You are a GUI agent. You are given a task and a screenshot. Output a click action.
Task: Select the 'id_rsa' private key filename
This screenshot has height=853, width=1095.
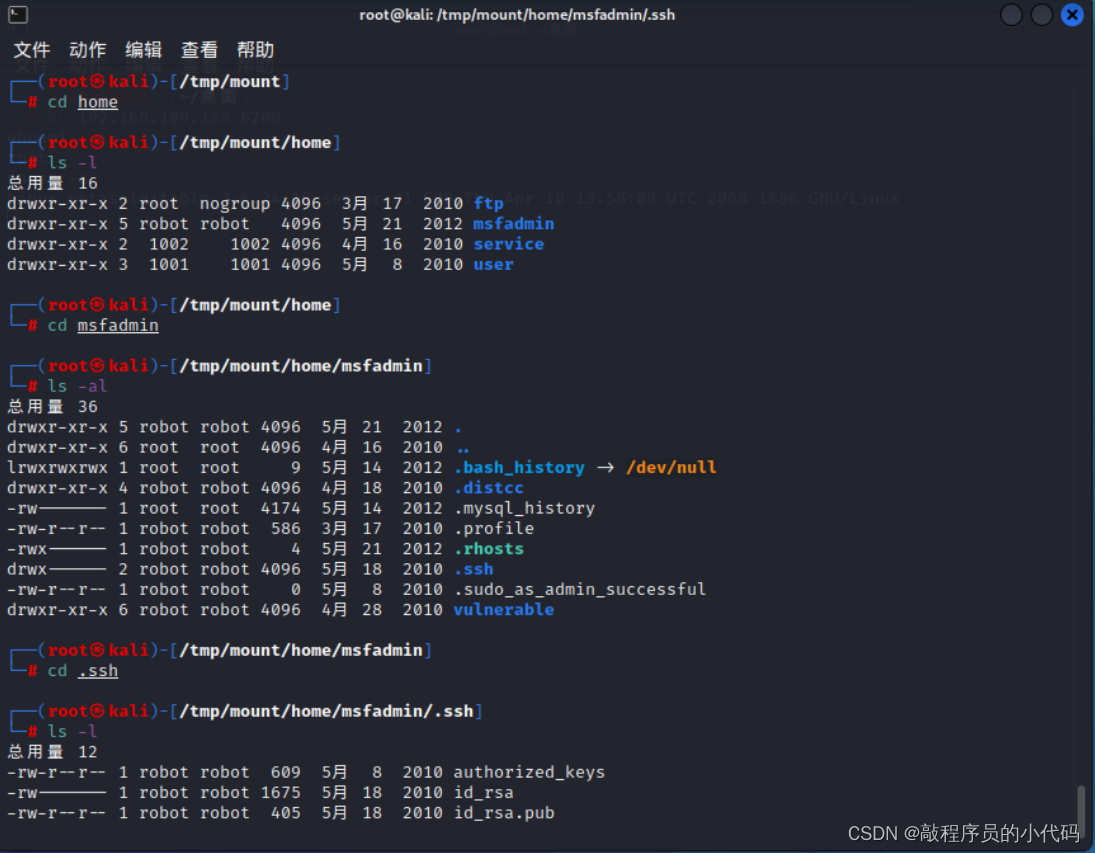[x=481, y=792]
